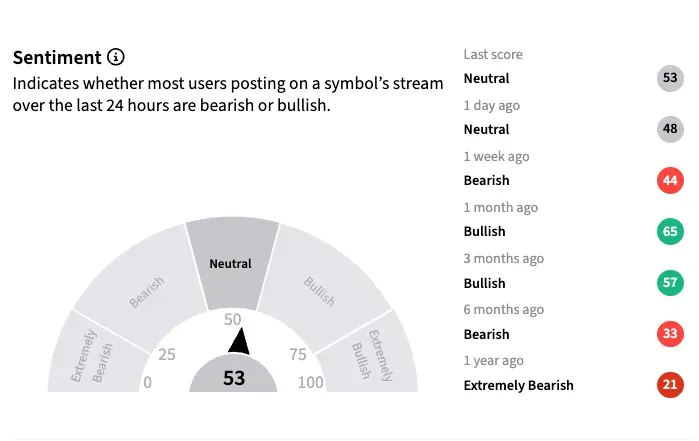Click the Sentiment heading
Image resolution: width=699 pixels, height=441 pixels.
57,57
